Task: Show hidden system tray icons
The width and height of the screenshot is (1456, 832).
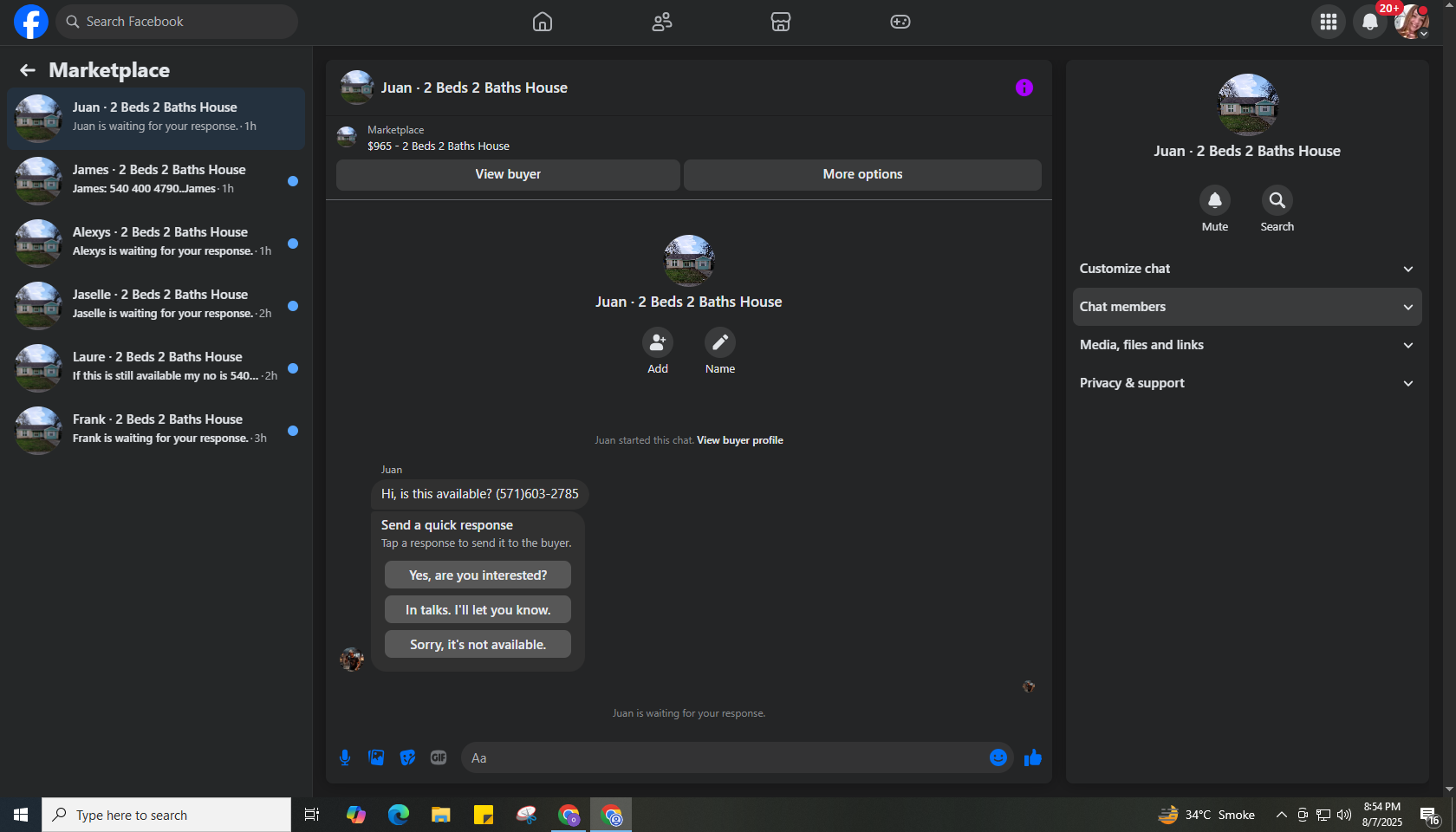Action: (x=1281, y=815)
